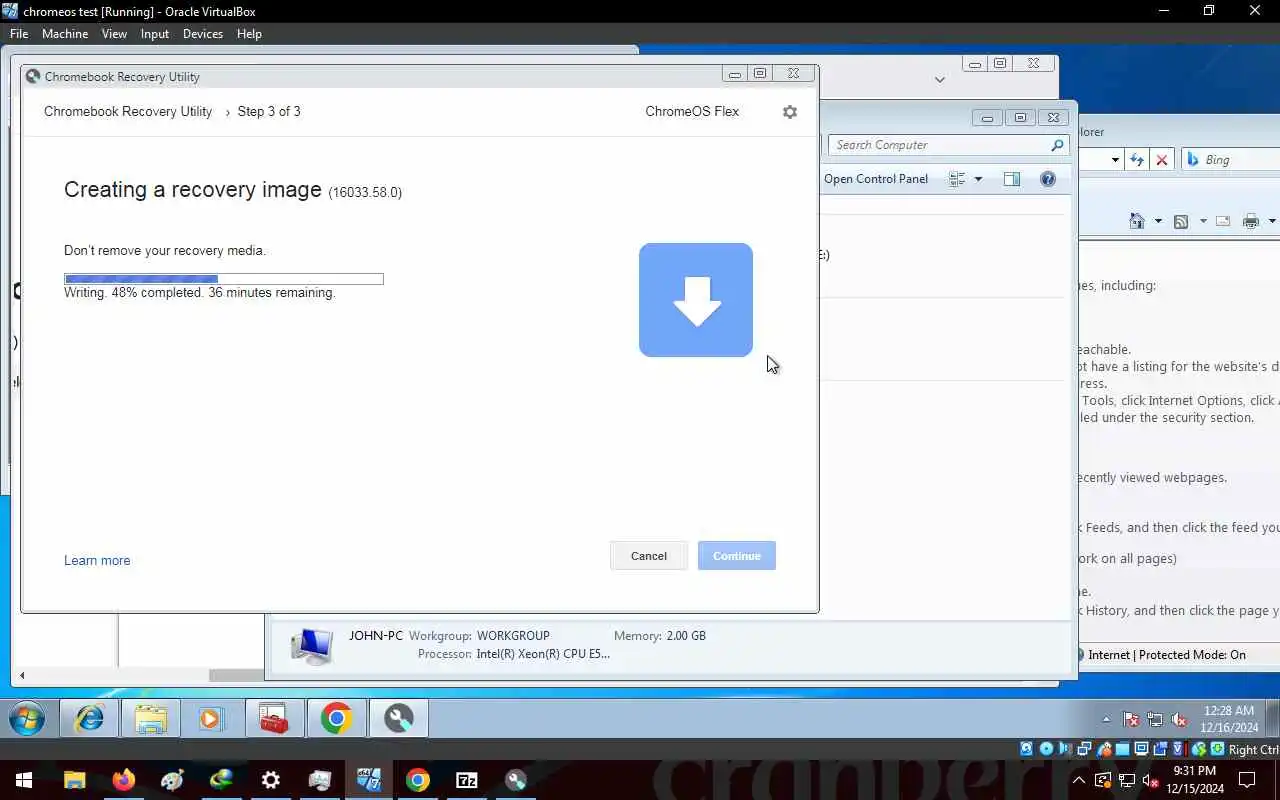Open VirtualBox Devices menu
This screenshot has width=1280, height=800.
[203, 33]
